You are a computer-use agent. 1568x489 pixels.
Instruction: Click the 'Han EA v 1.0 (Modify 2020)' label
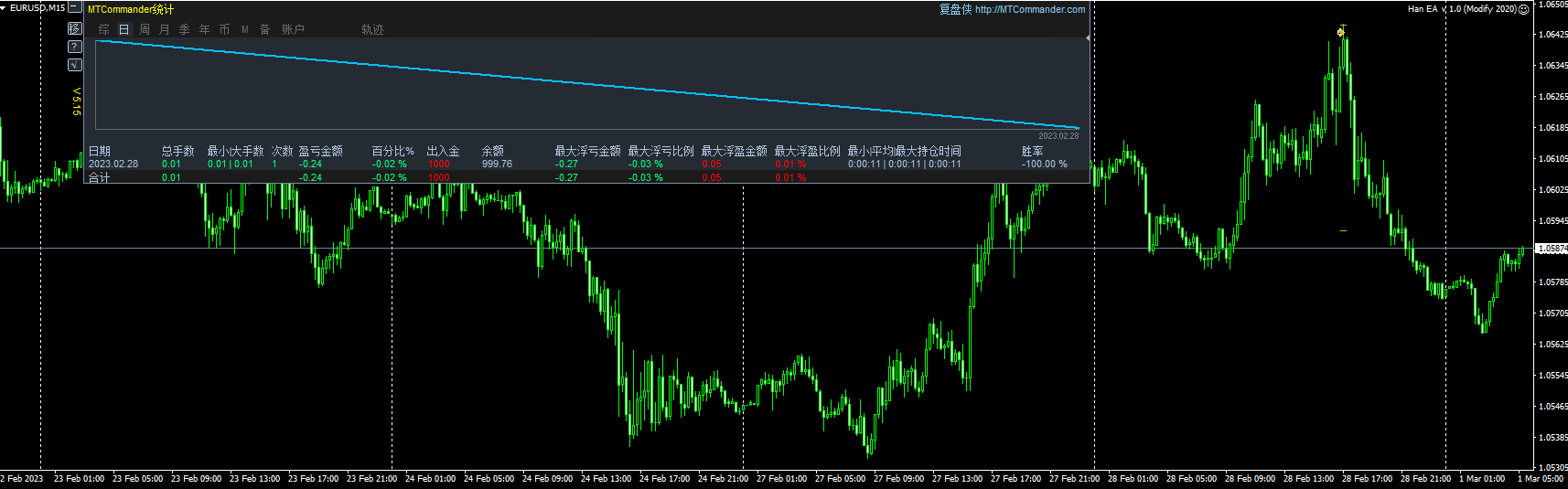pyautogui.click(x=1462, y=9)
